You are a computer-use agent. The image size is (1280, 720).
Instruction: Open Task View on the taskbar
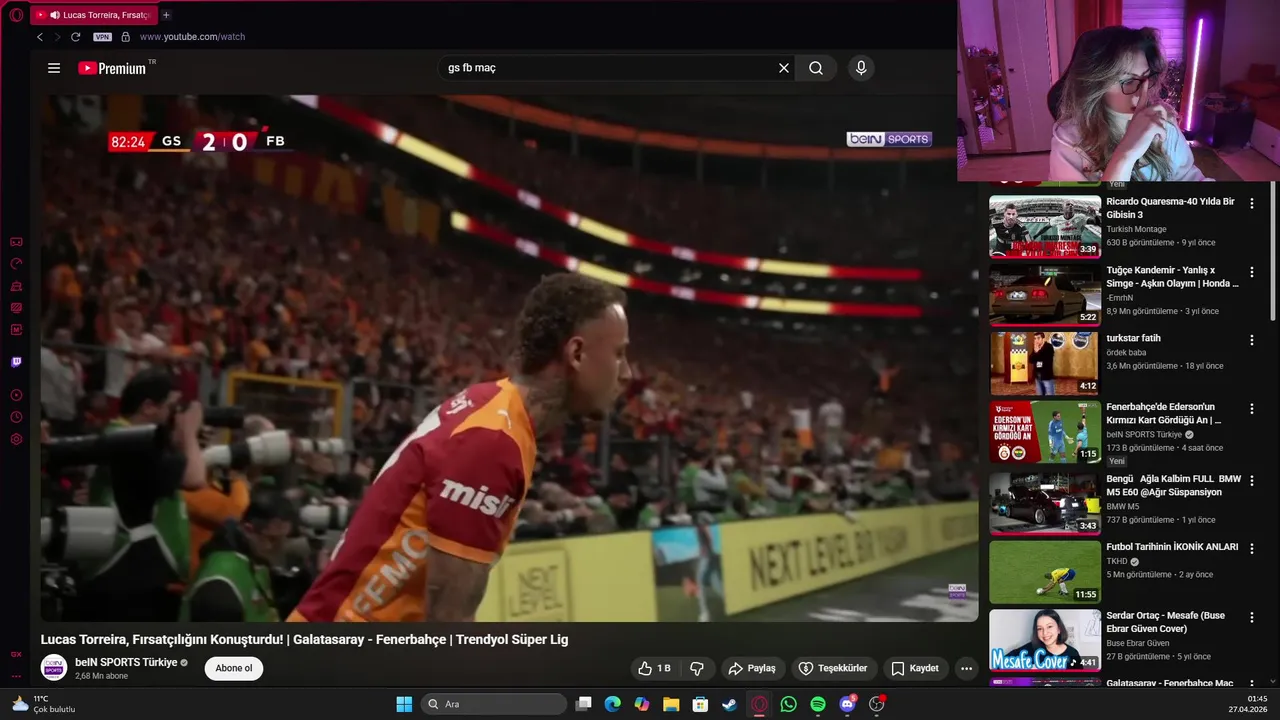pyautogui.click(x=584, y=704)
